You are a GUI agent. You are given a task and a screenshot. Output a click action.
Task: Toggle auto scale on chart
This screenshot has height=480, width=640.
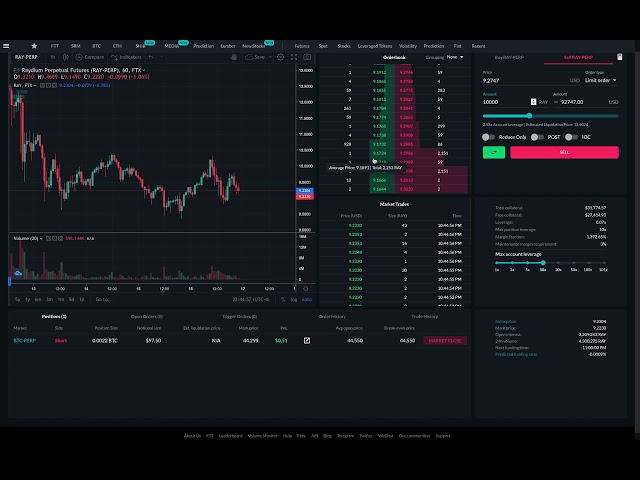tap(307, 300)
